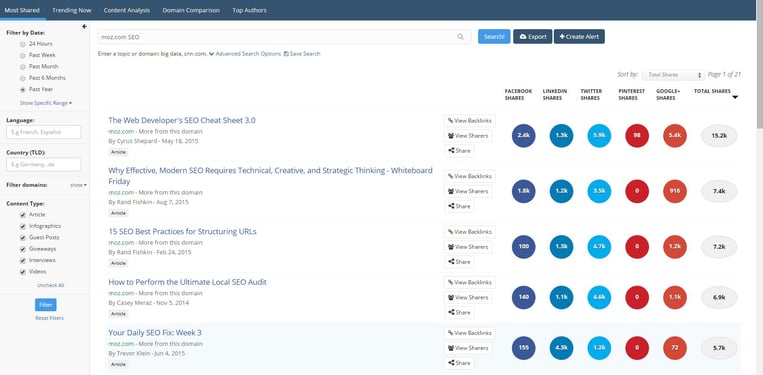The width and height of the screenshot is (763, 375).
Task: Click the Export button
Action: click(532, 36)
